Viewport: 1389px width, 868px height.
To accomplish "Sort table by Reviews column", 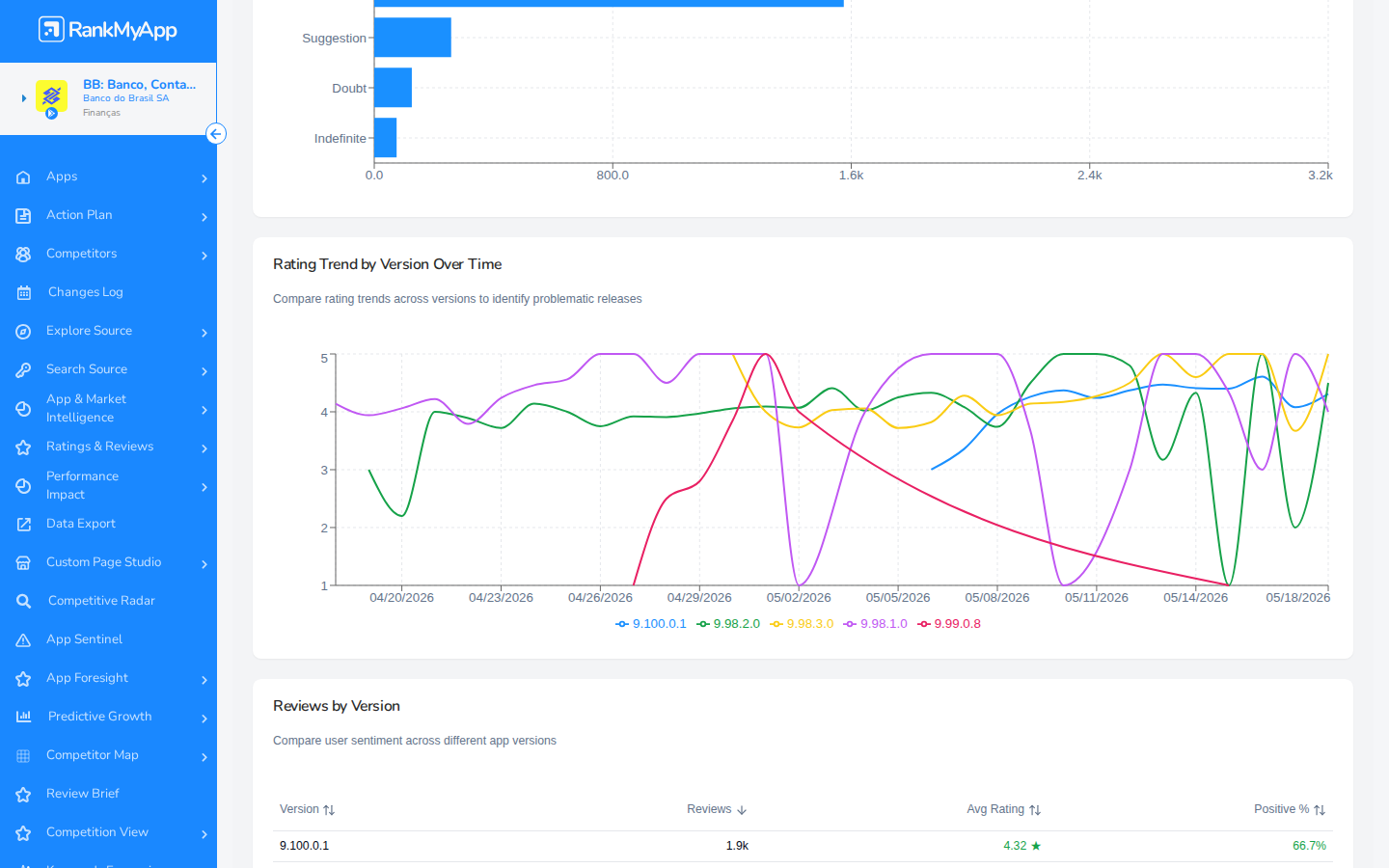I will (x=717, y=809).
